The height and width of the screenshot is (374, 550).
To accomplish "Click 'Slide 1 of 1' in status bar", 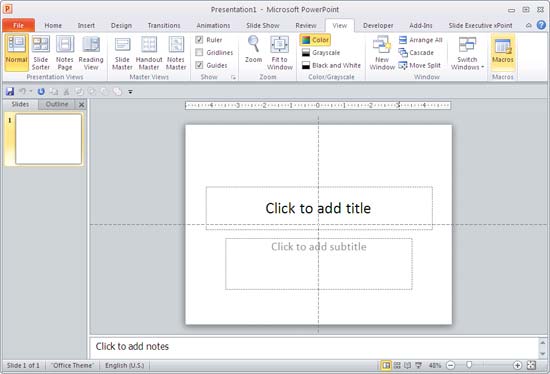I will click(23, 366).
